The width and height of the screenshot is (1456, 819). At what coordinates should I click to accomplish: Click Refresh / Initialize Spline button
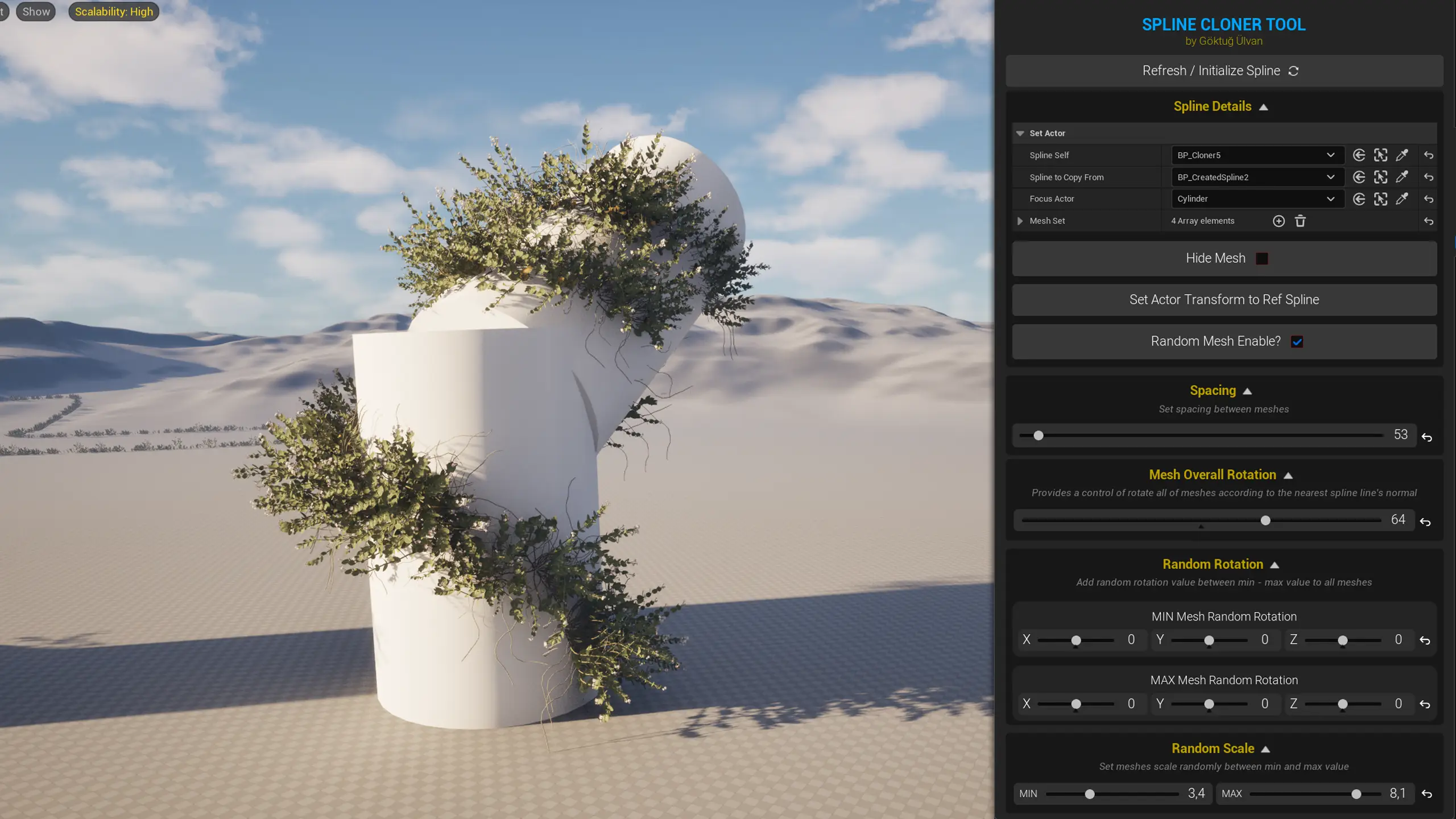[1224, 71]
